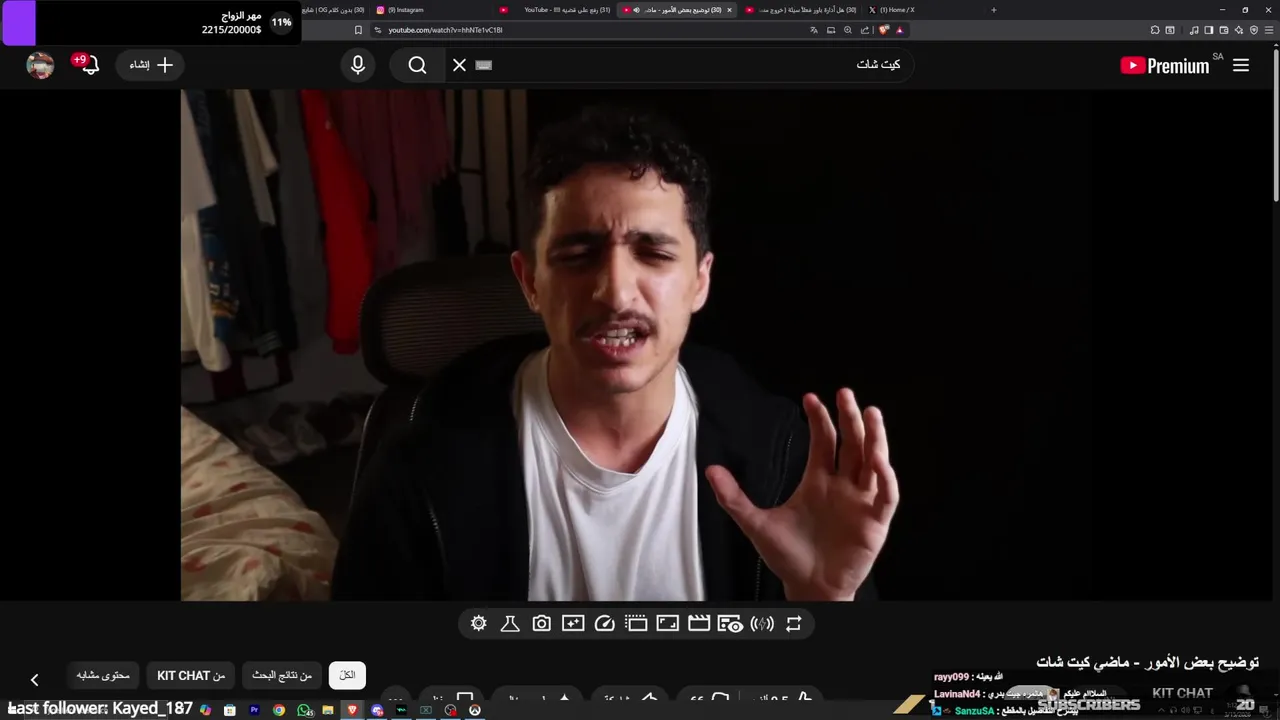This screenshot has width=1280, height=720.
Task: Bookmark the page with the address bar icon
Action: [x=358, y=30]
